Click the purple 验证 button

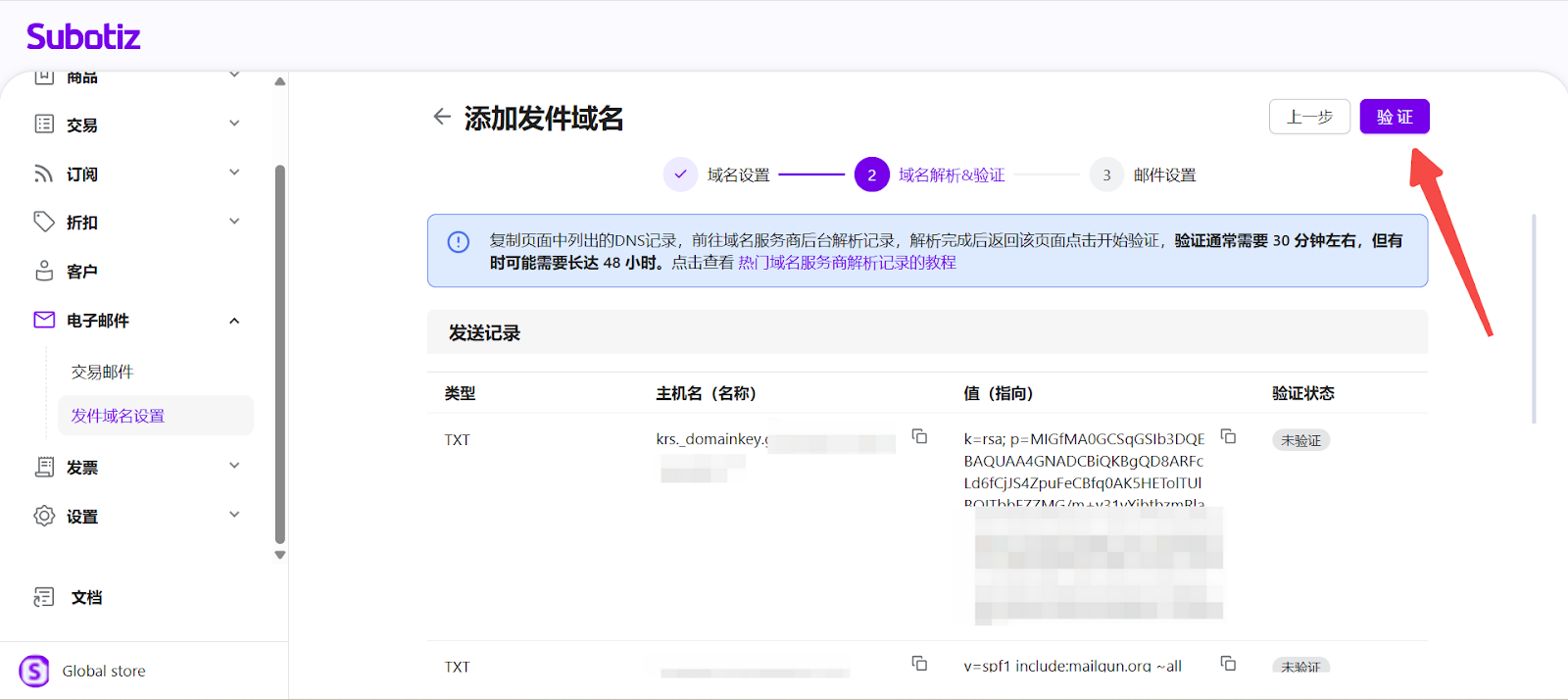[1394, 117]
